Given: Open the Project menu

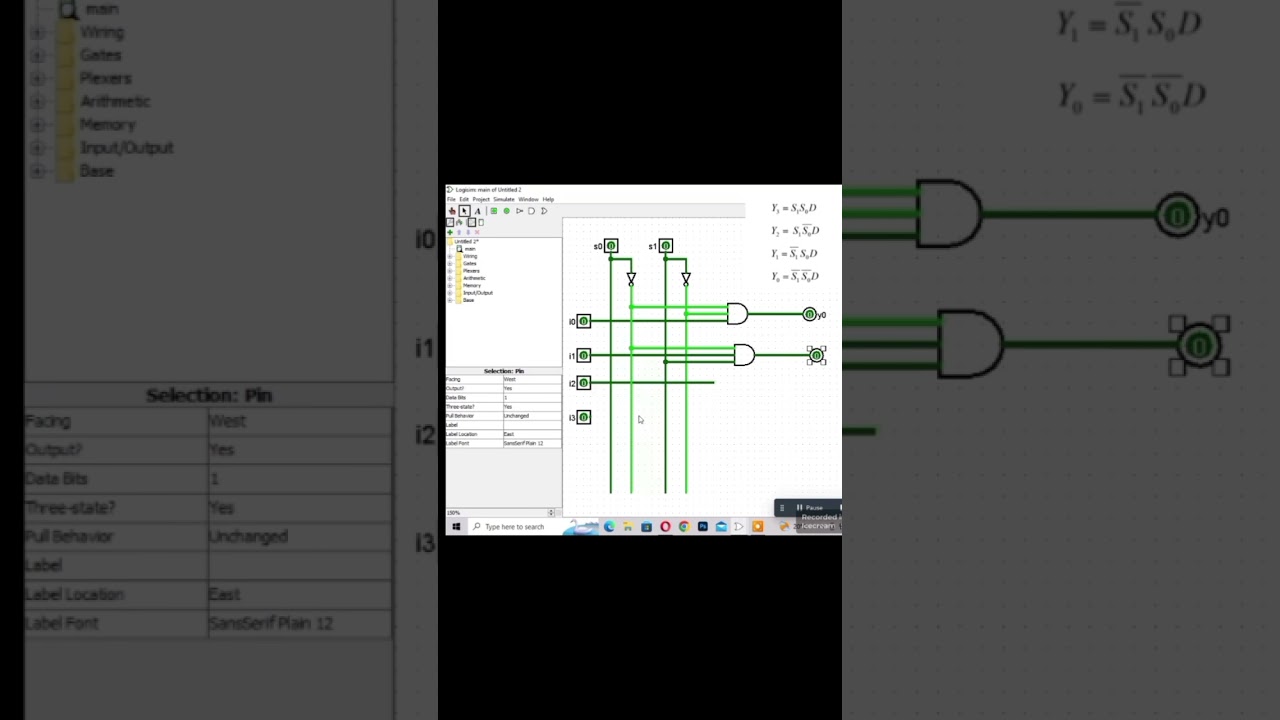Looking at the screenshot, I should (x=481, y=199).
